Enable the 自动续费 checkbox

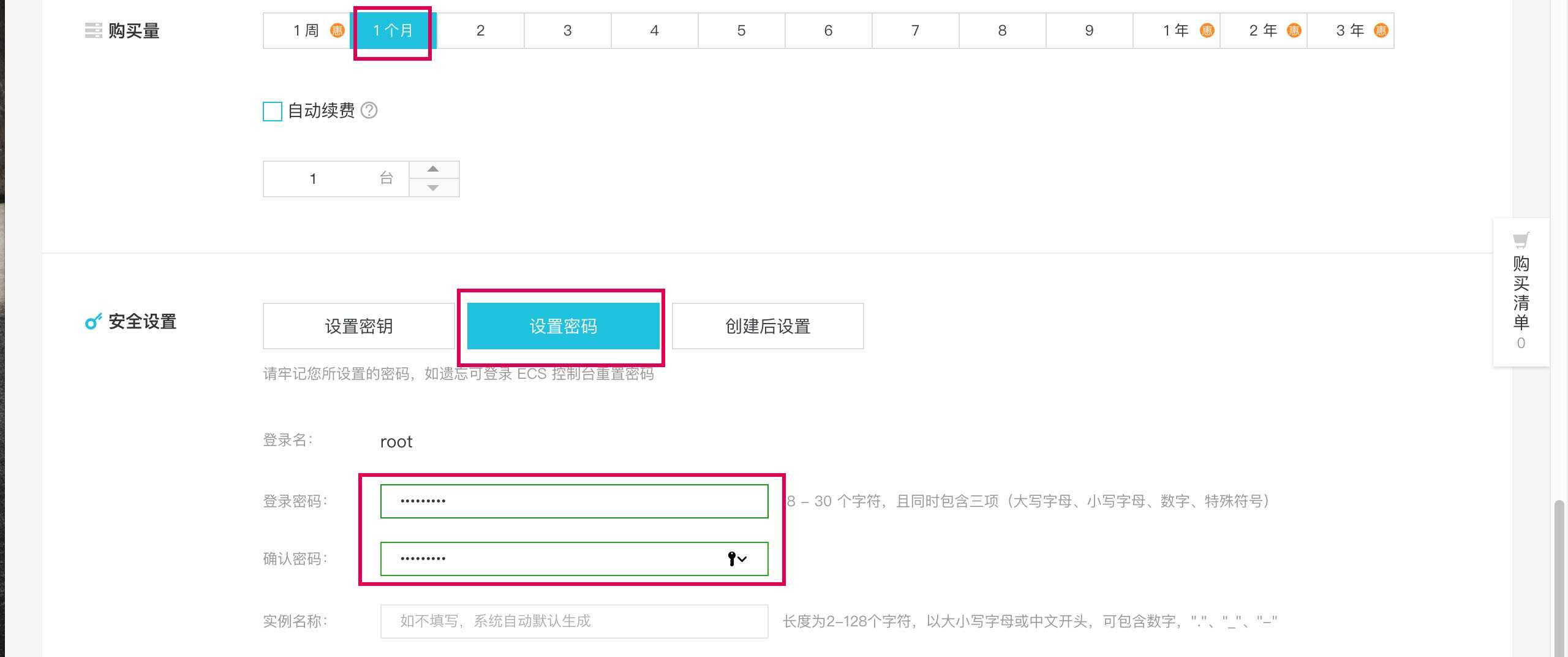[x=273, y=112]
